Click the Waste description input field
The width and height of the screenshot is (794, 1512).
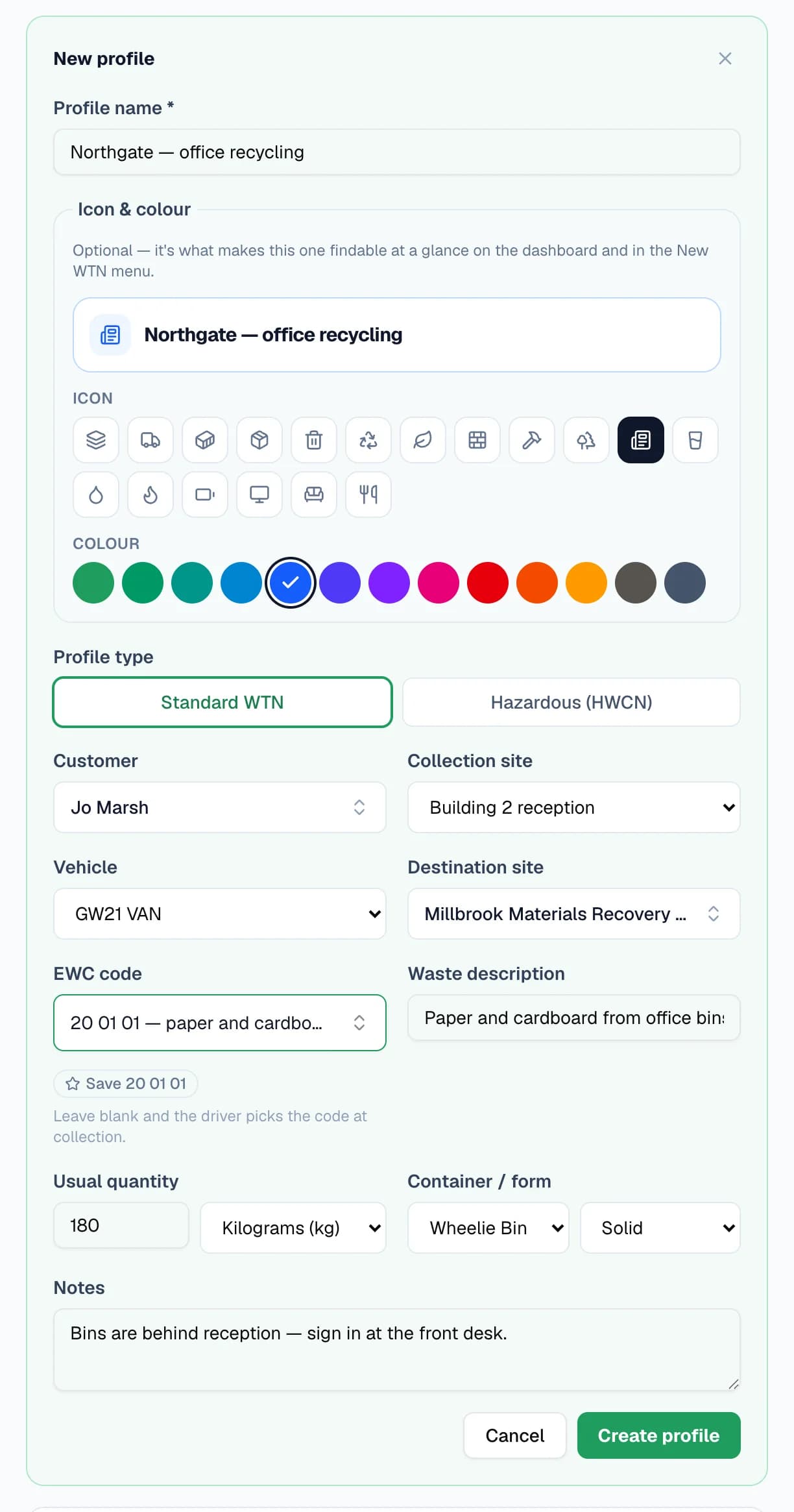[x=574, y=1018]
